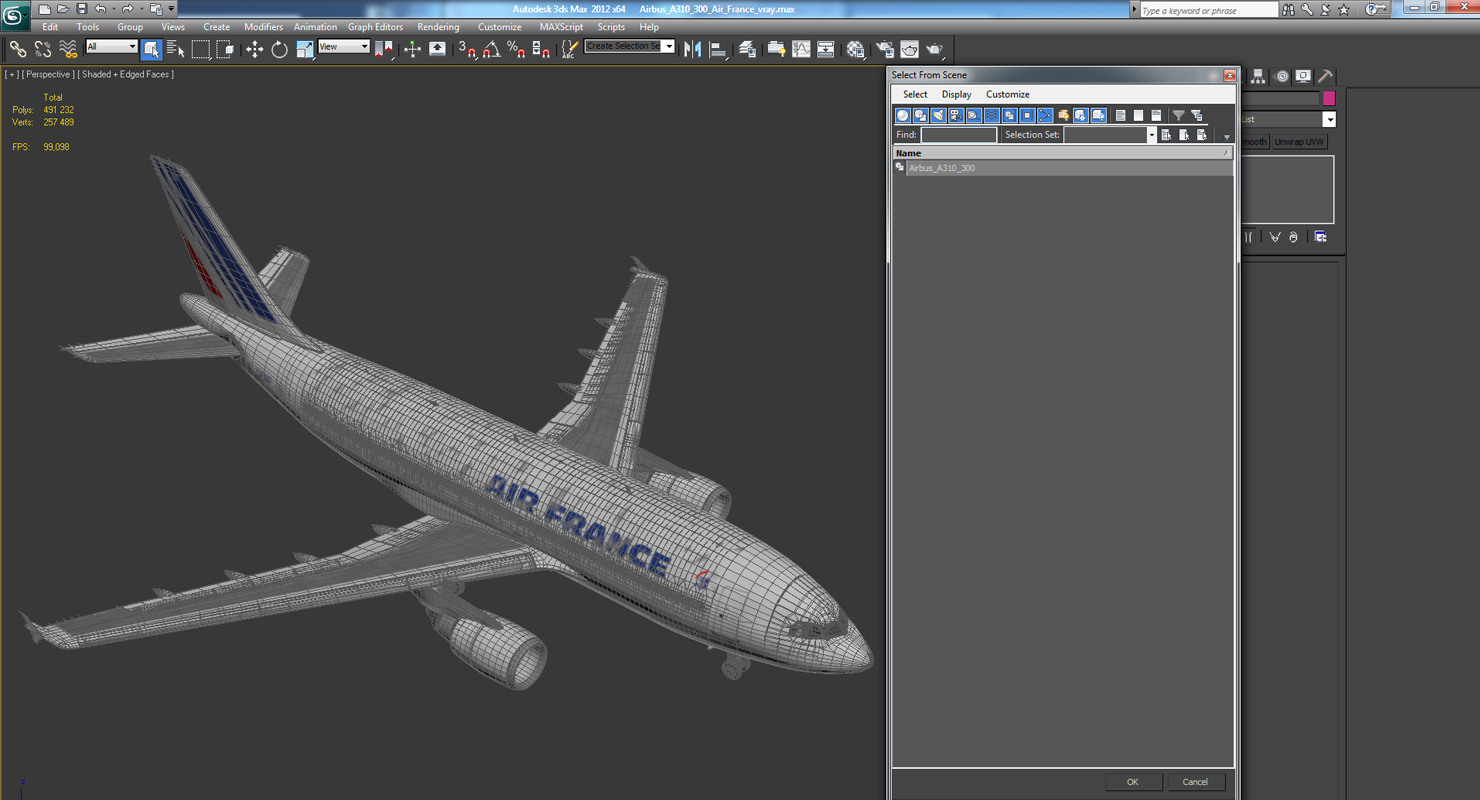1480x800 pixels.
Task: Open the Layer Manager
Action: click(747, 49)
